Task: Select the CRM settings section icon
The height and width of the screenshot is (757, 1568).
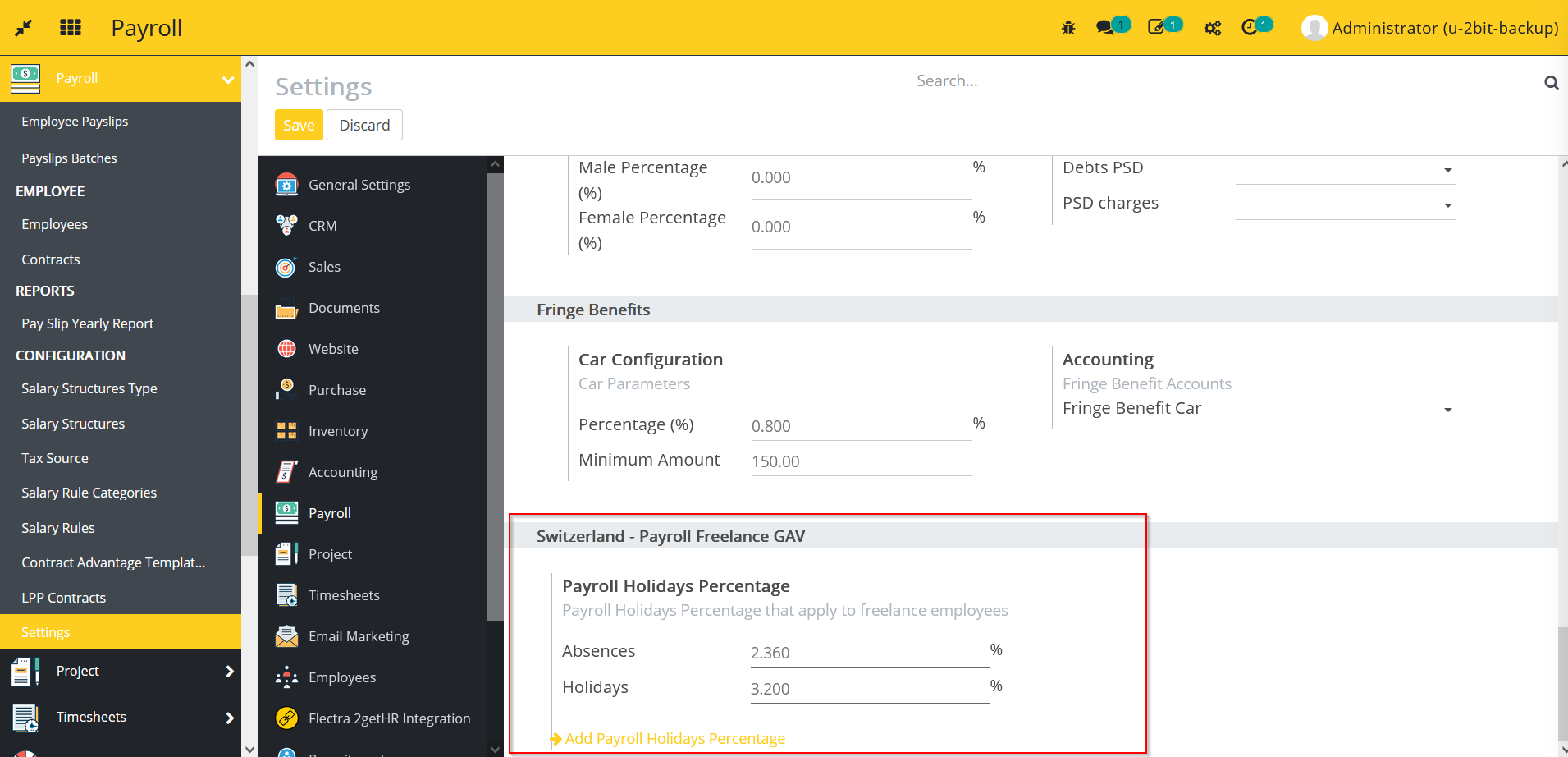Action: [286, 225]
